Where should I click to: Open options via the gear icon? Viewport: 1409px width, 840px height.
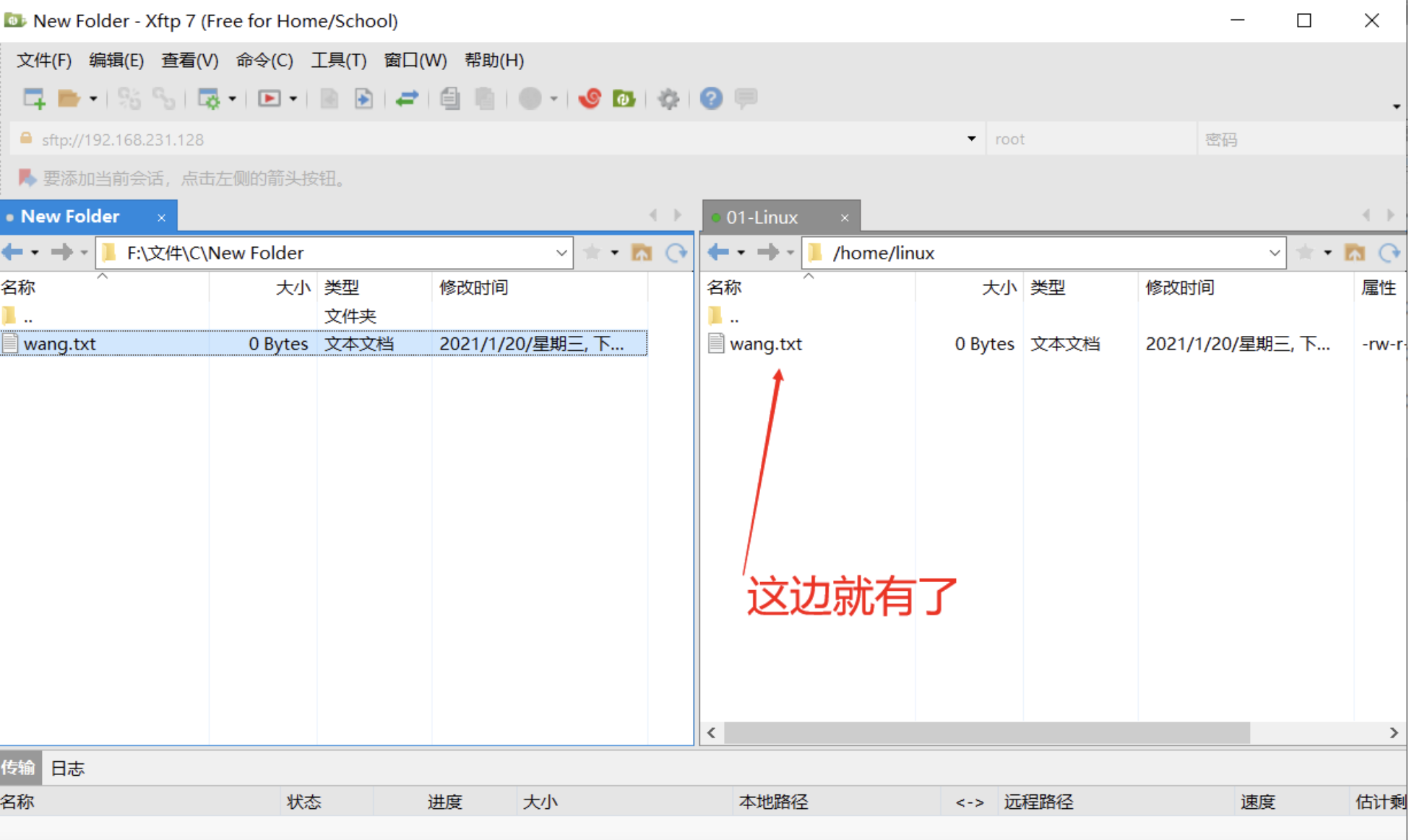(668, 98)
